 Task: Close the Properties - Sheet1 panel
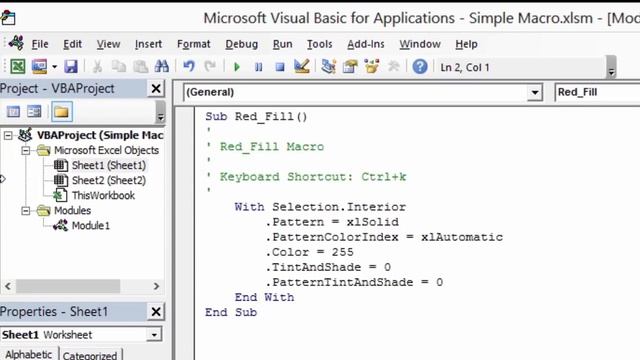pos(156,312)
